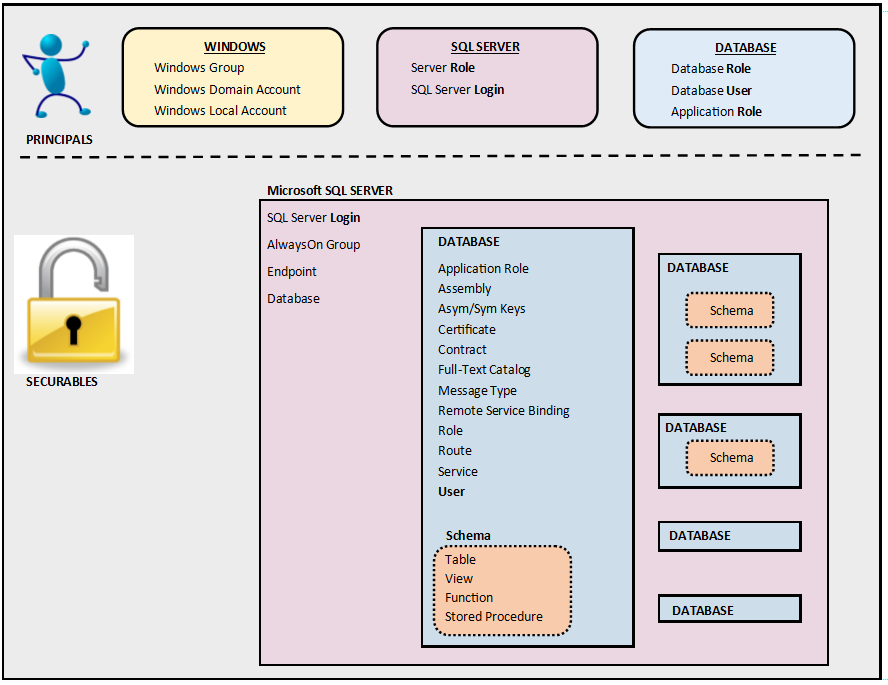Viewport: 888px width, 685px height.
Task: Select Message Type entry
Action: pos(477,391)
